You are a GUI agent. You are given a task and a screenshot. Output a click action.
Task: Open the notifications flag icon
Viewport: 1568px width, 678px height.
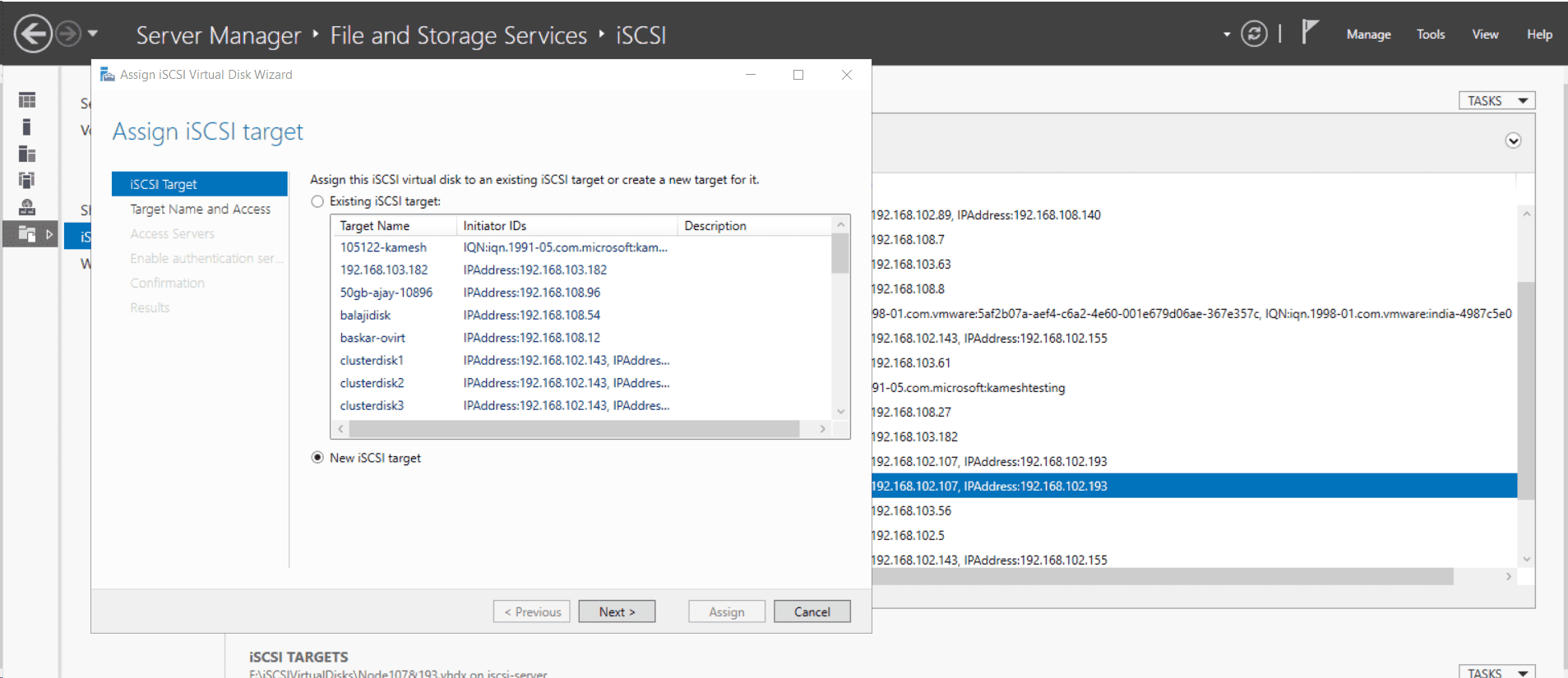1310,33
